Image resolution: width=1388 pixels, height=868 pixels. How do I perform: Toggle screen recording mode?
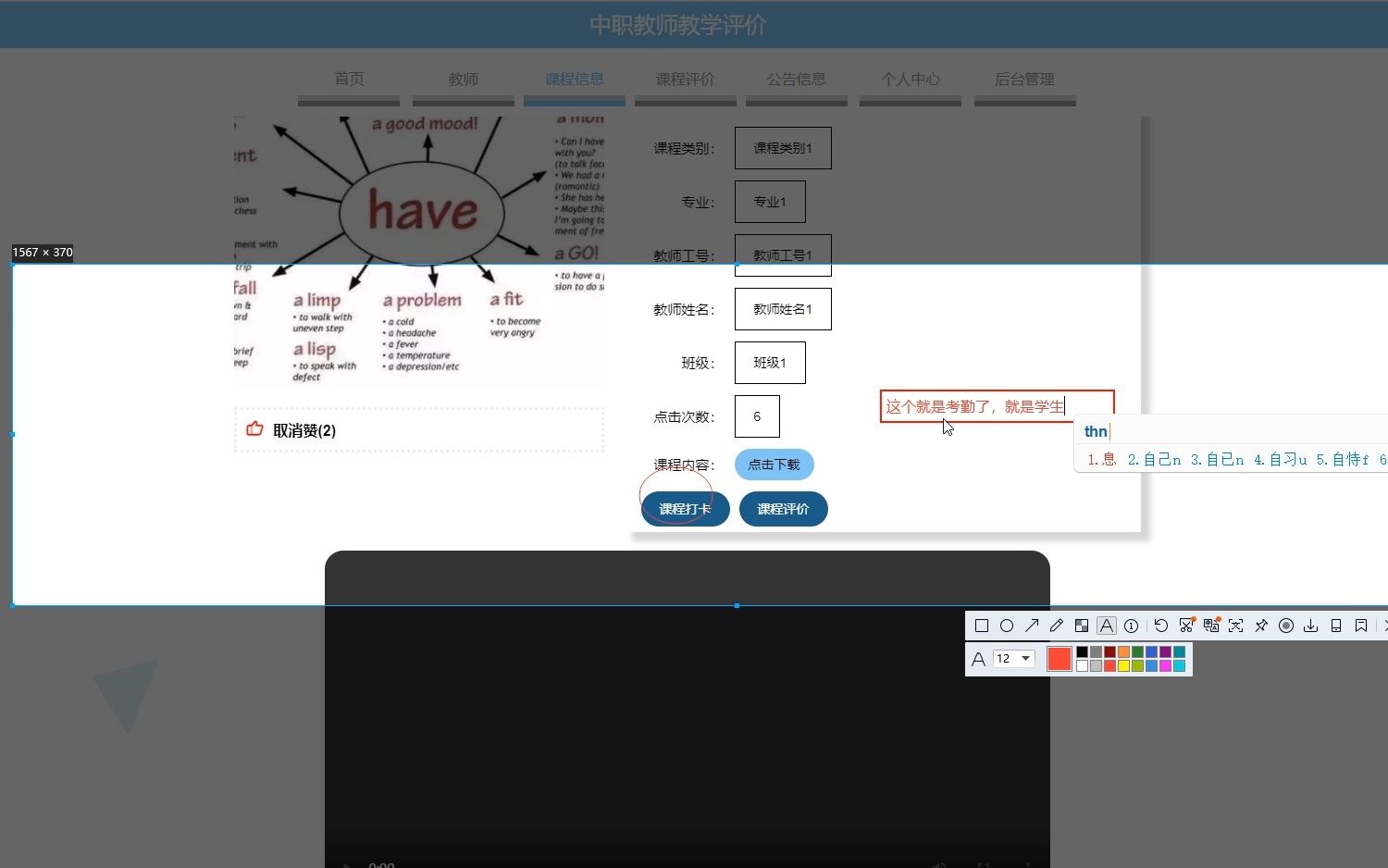(x=1286, y=626)
